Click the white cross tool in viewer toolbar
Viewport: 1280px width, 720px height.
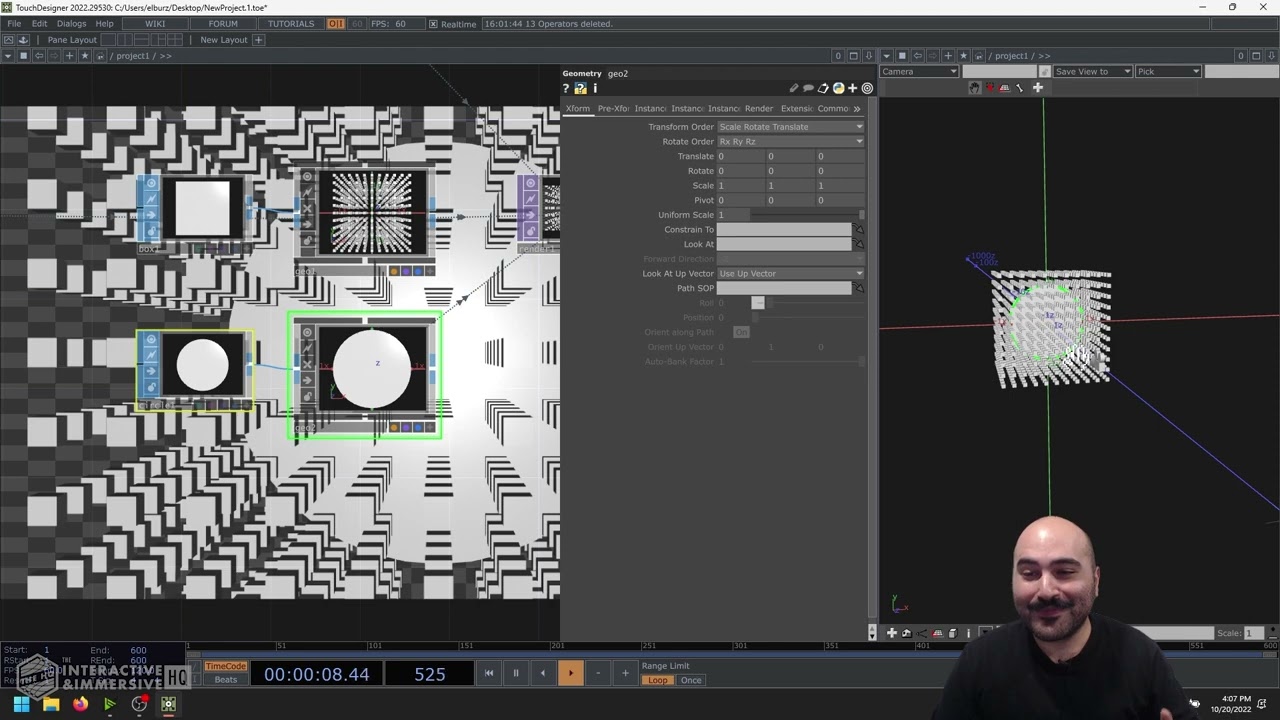point(1038,88)
